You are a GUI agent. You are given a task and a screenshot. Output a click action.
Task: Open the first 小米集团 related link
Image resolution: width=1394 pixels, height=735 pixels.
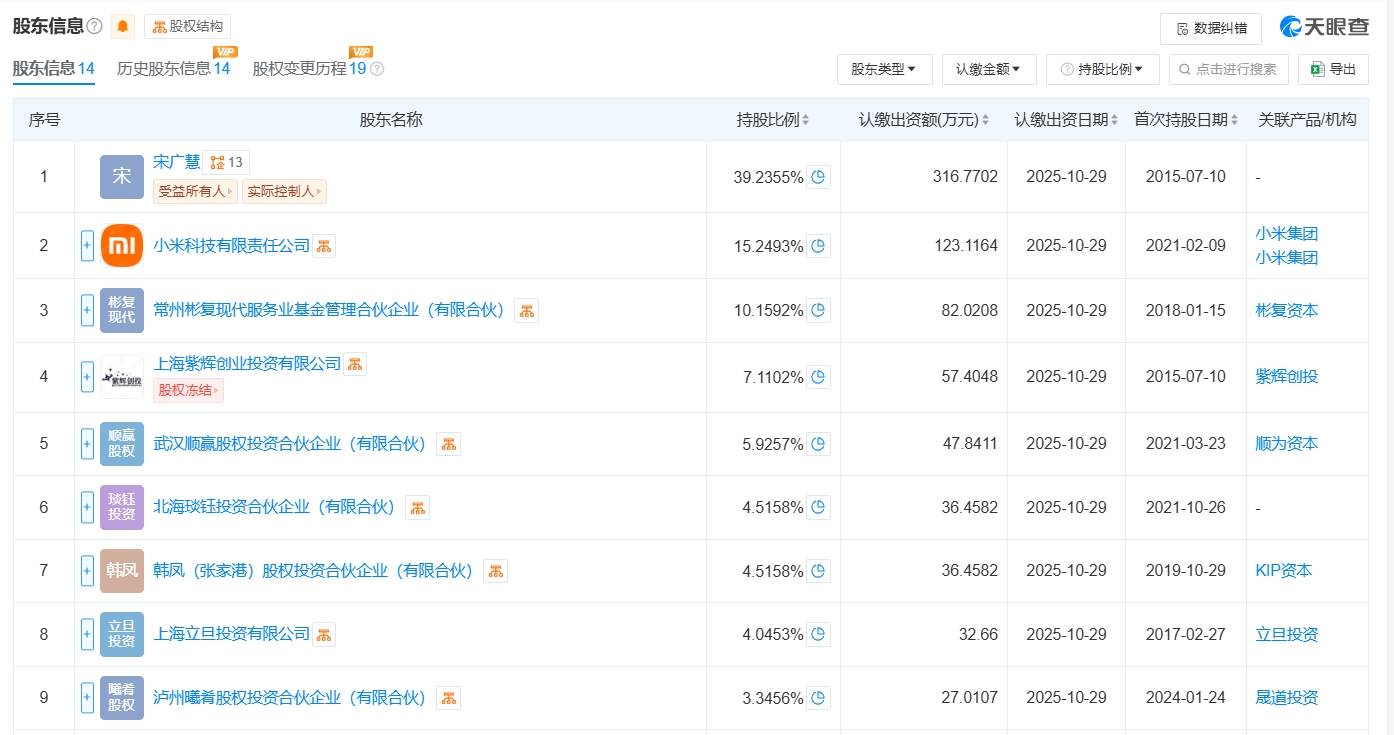tap(1287, 234)
